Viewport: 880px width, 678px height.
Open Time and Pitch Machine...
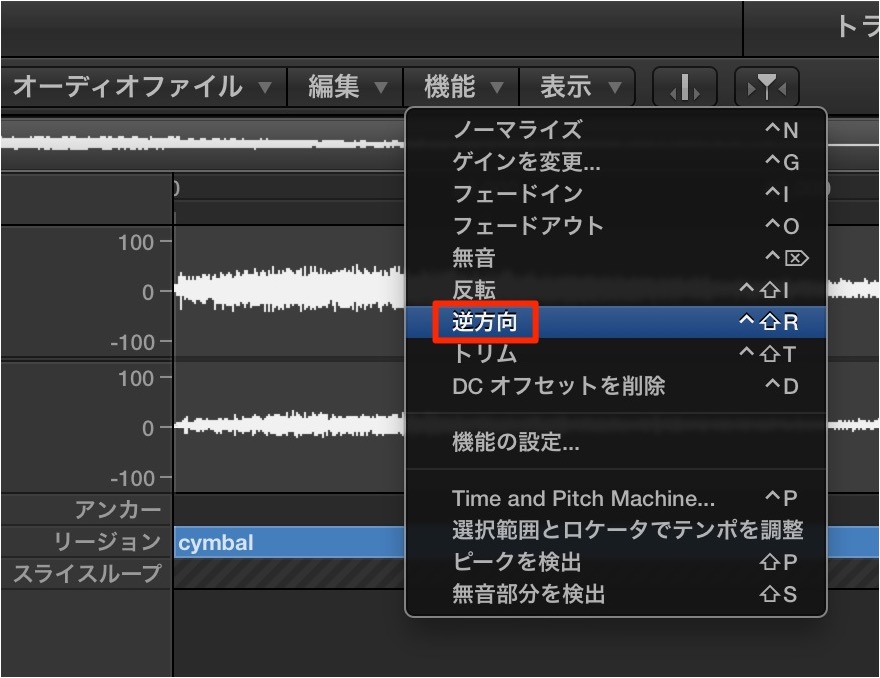tap(616, 498)
